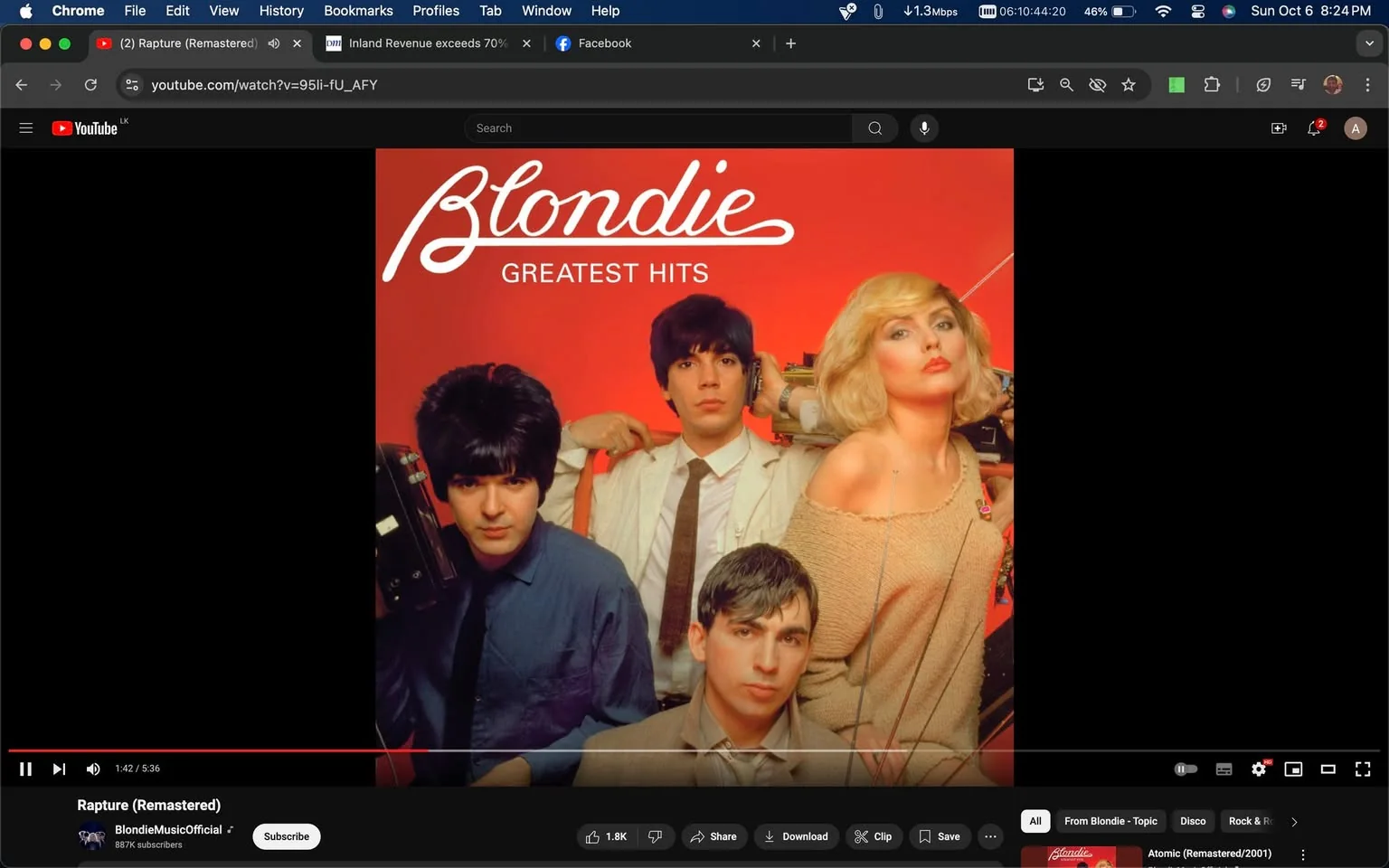The image size is (1389, 868).
Task: Show more filter chips with arrow
Action: pyautogui.click(x=1294, y=822)
